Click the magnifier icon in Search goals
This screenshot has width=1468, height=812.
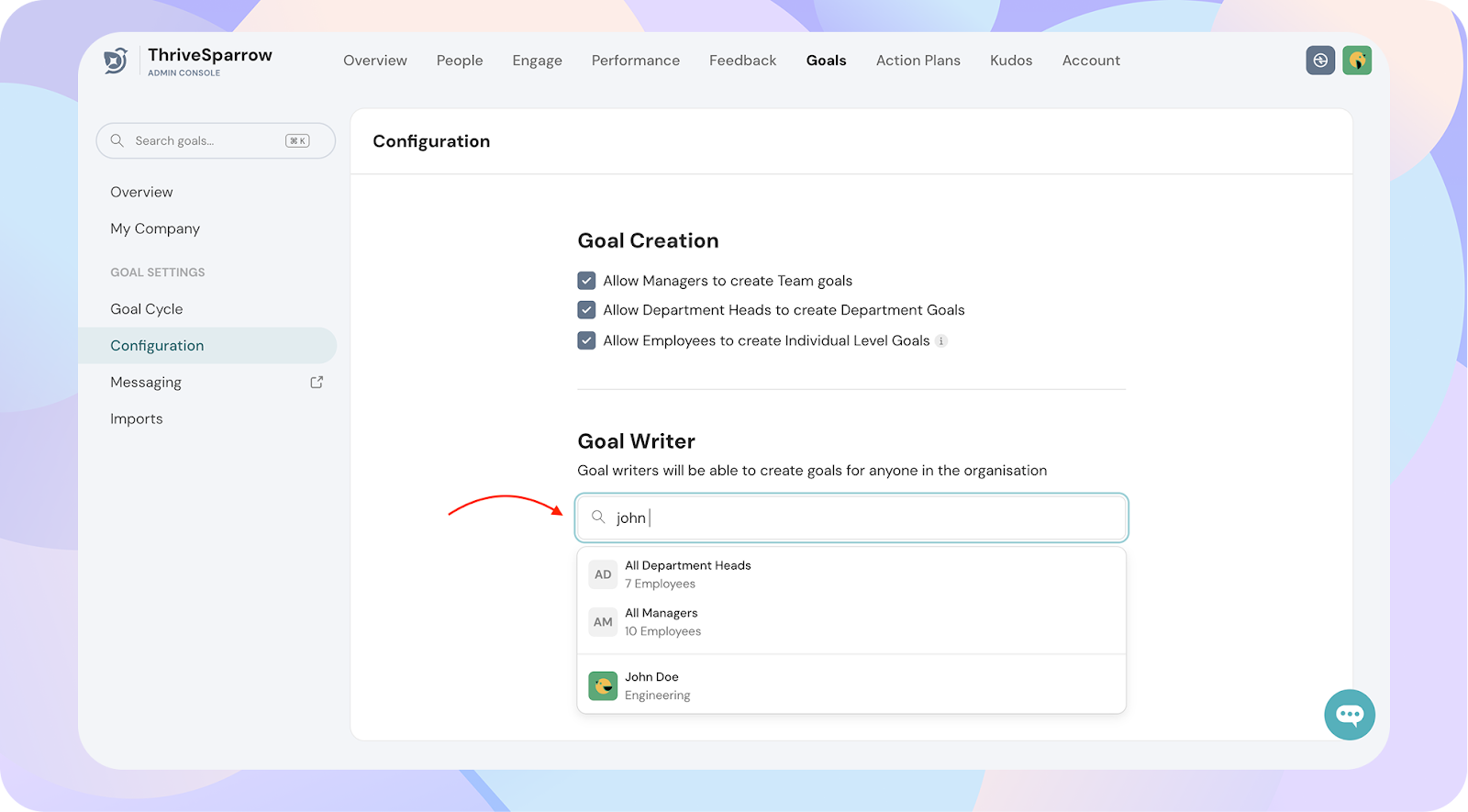(x=117, y=140)
